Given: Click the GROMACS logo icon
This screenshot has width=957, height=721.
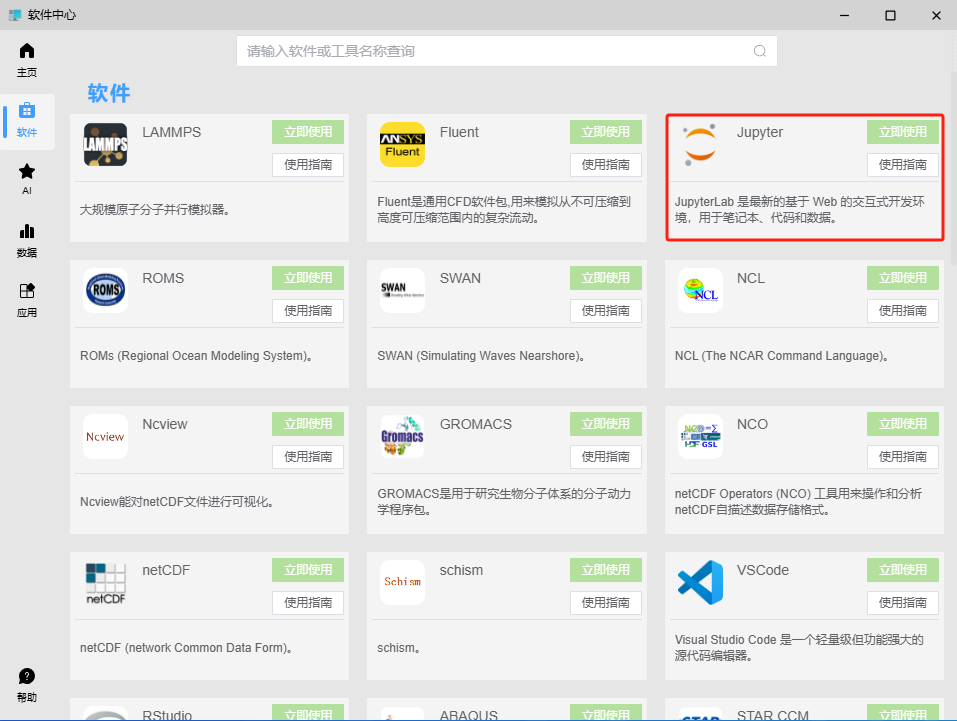Looking at the screenshot, I should [402, 437].
